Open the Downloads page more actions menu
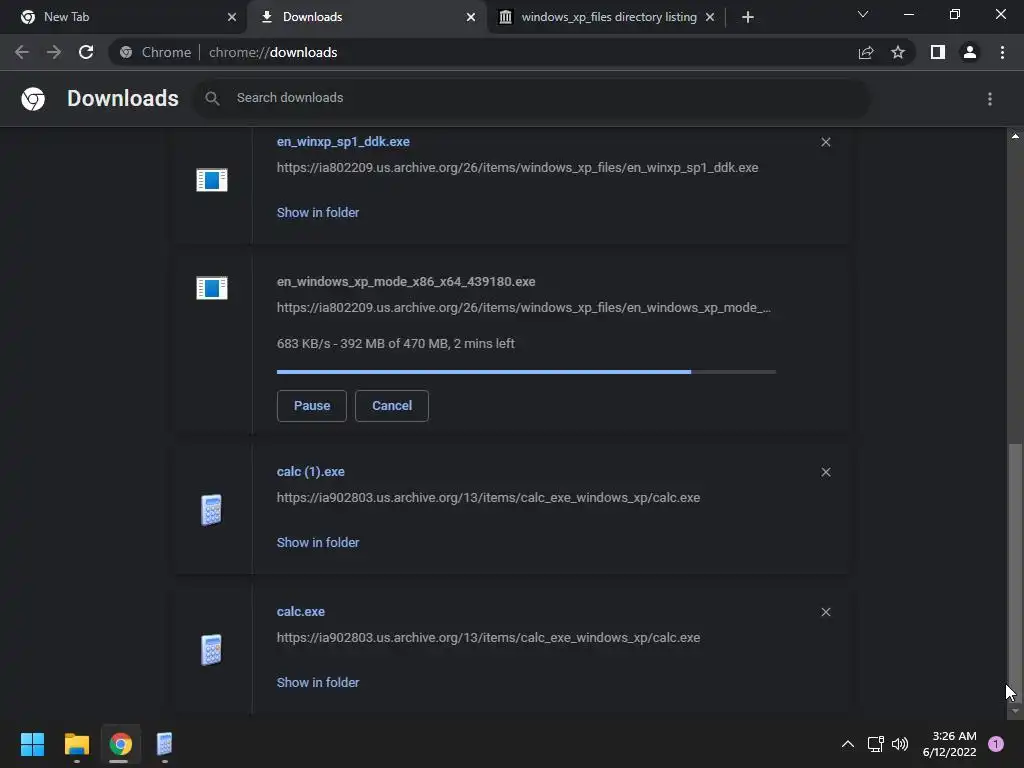Image resolution: width=1024 pixels, height=768 pixels. pyautogui.click(x=990, y=99)
